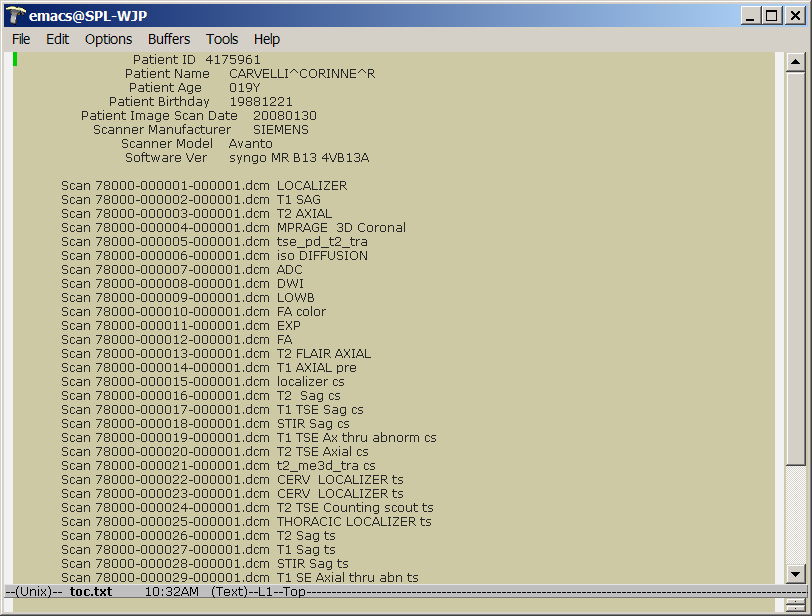Open the Edit menu
812x616 pixels.
pyautogui.click(x=57, y=39)
